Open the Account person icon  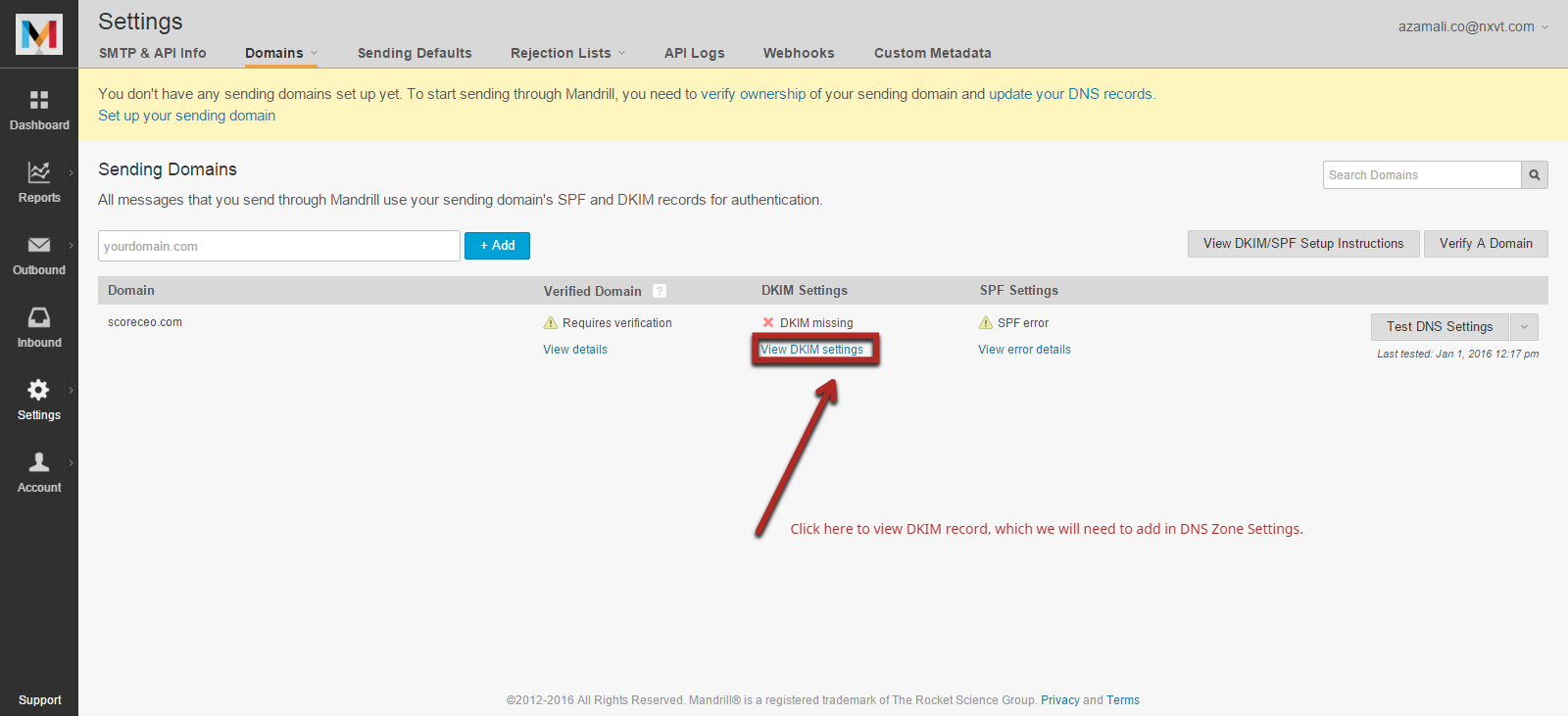click(x=39, y=462)
